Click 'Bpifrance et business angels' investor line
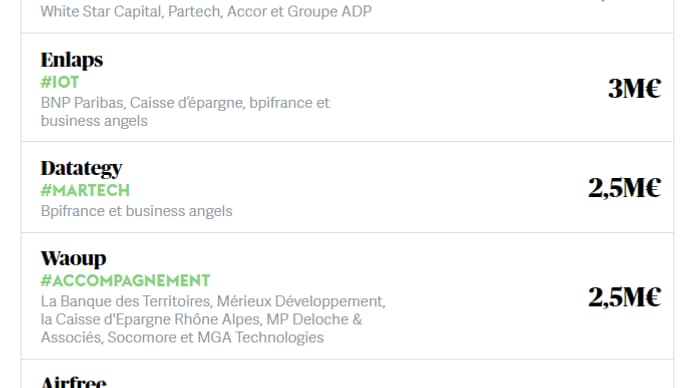The width and height of the screenshot is (690, 388). pos(136,211)
